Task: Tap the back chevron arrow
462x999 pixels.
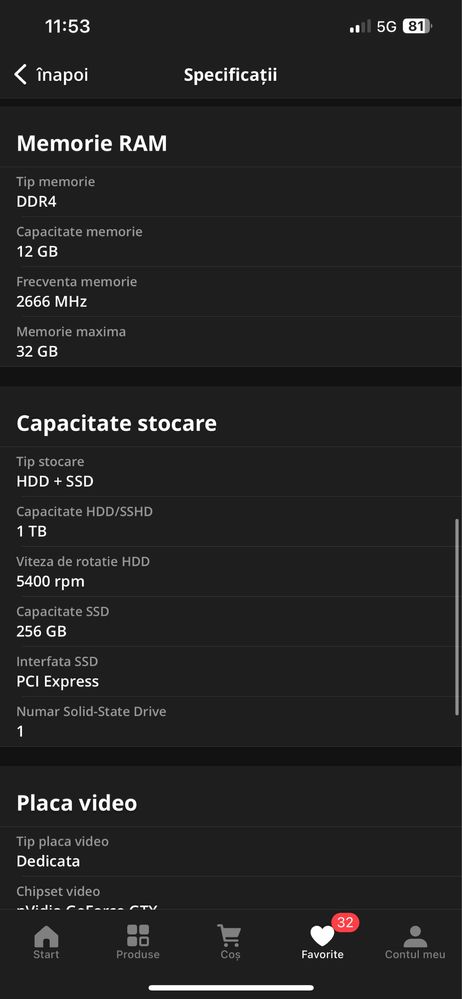Action: coord(21,75)
